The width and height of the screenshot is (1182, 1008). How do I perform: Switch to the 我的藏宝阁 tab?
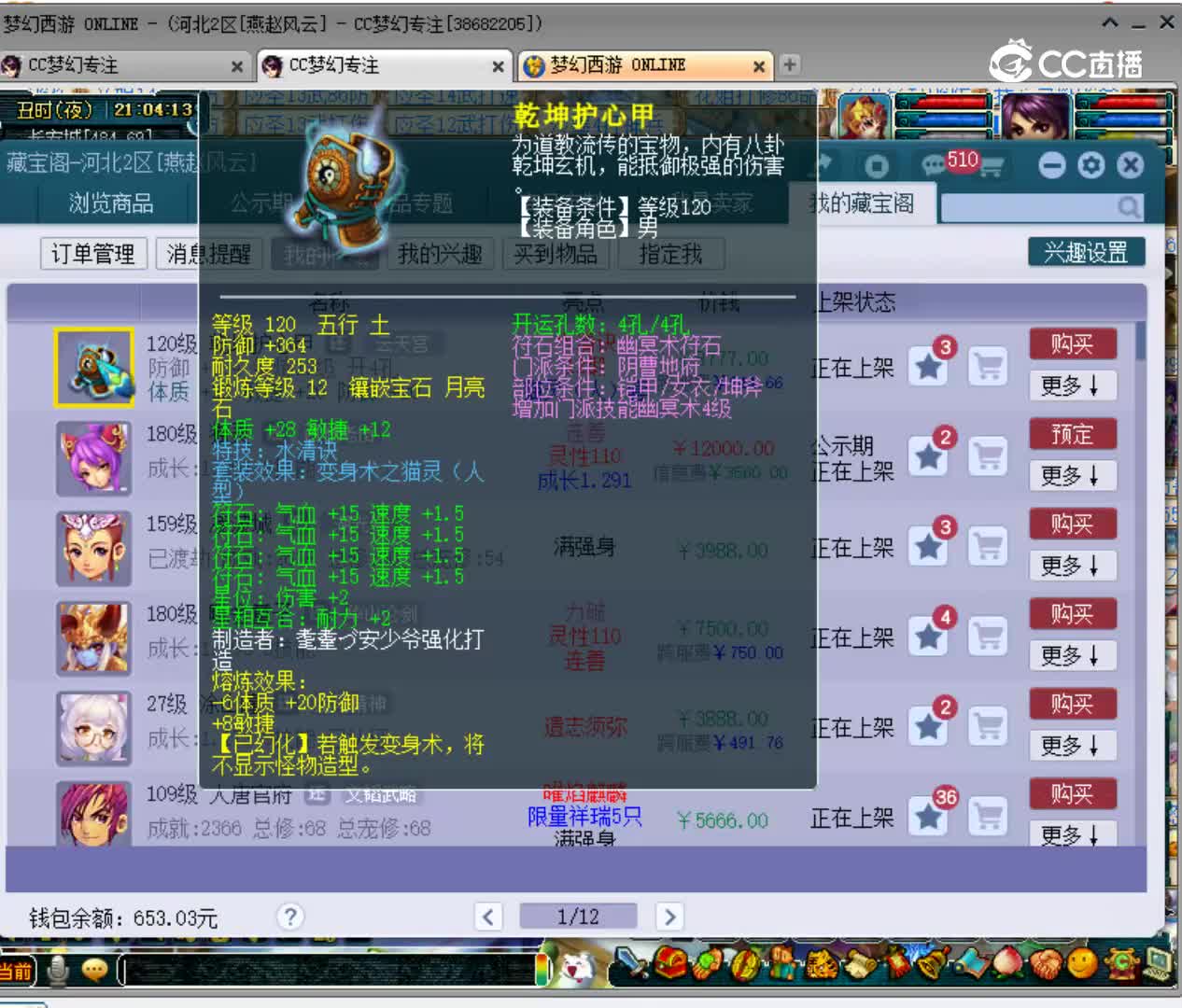click(x=862, y=203)
